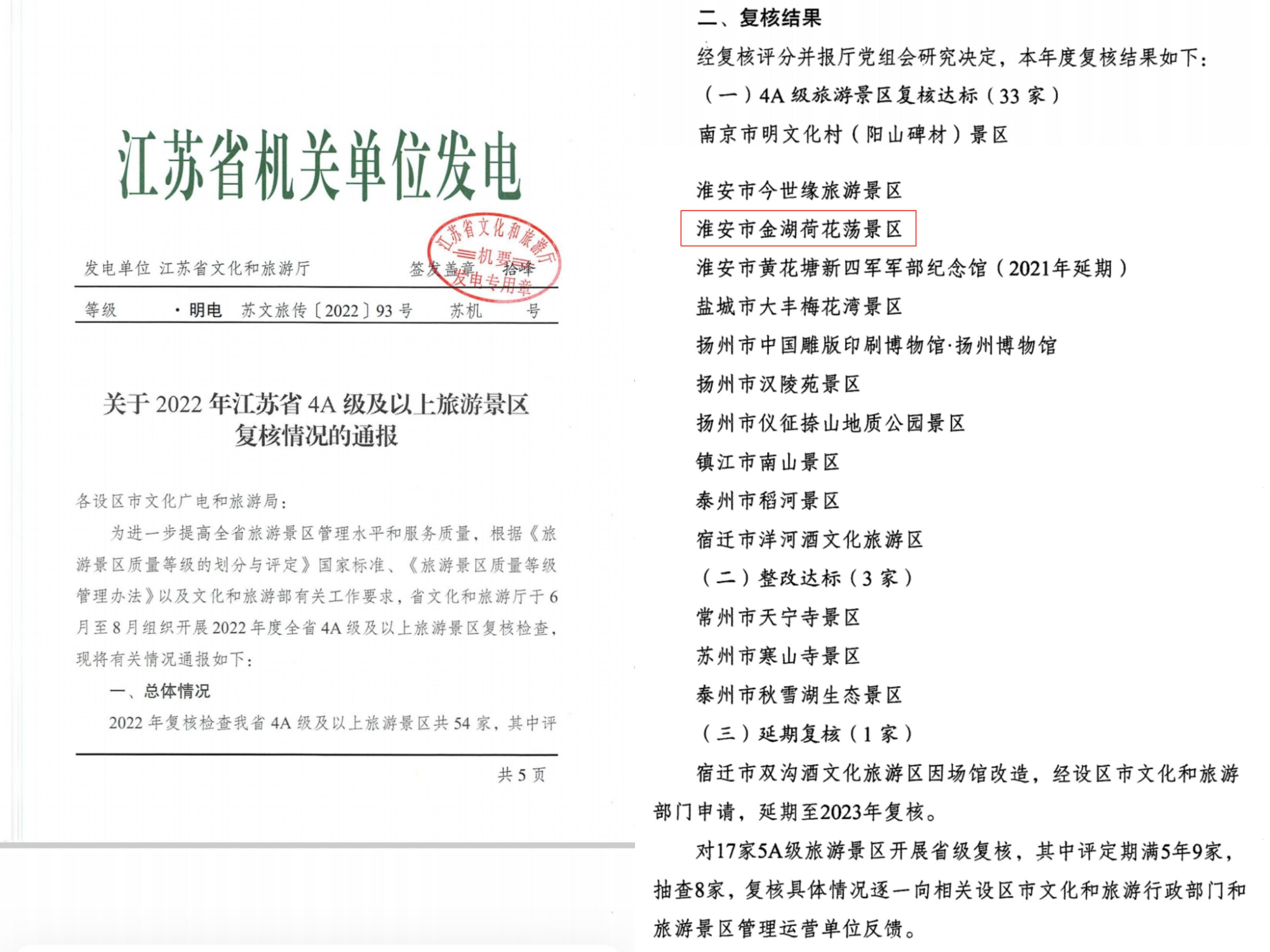
Task: Click subsection （二）整改达标（3家）
Action: click(x=806, y=578)
